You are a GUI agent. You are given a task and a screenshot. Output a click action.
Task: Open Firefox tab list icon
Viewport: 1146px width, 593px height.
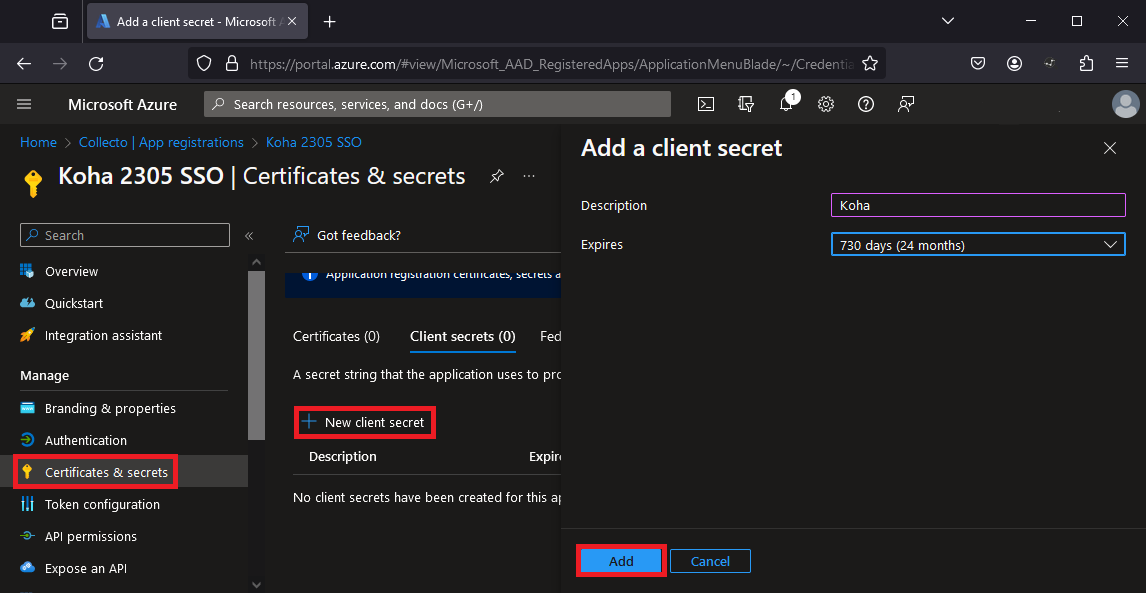pos(60,21)
